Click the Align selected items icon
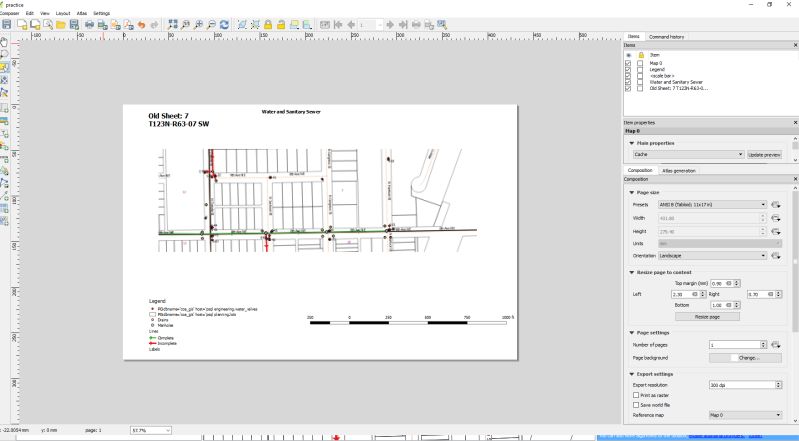The width and height of the screenshot is (799, 441). 307,24
